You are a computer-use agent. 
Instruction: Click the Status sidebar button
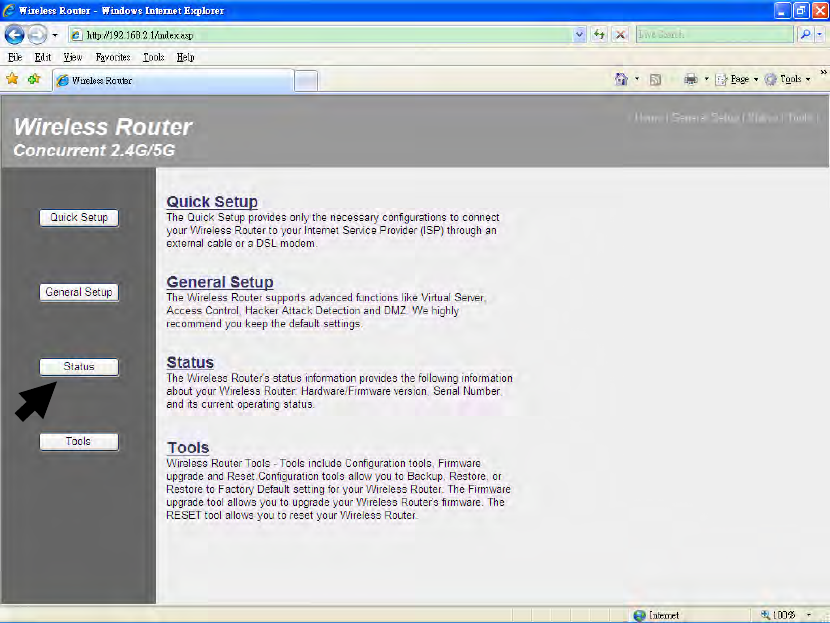tap(79, 367)
